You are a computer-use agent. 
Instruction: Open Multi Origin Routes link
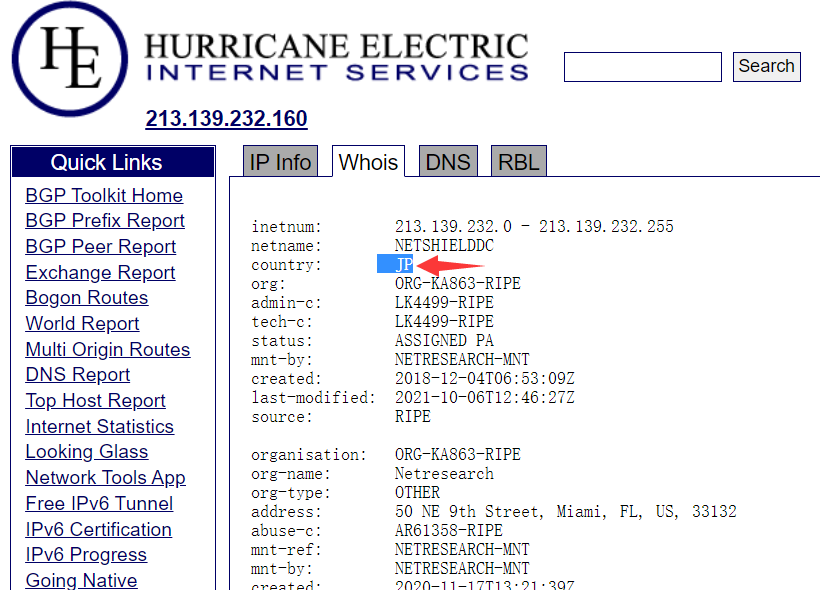tap(108, 349)
